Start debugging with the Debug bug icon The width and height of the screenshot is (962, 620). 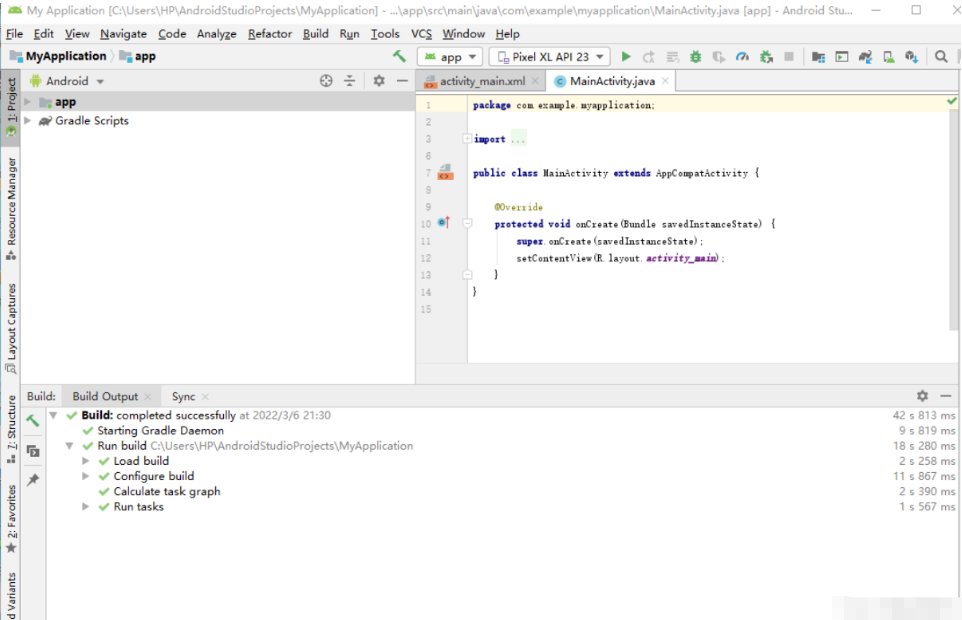click(x=695, y=57)
